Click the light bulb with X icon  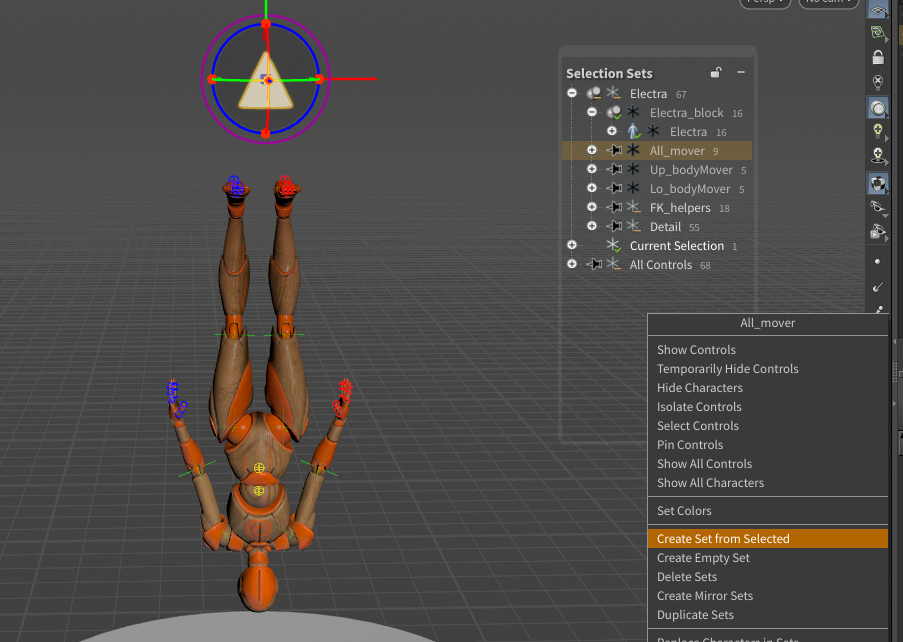click(x=878, y=82)
